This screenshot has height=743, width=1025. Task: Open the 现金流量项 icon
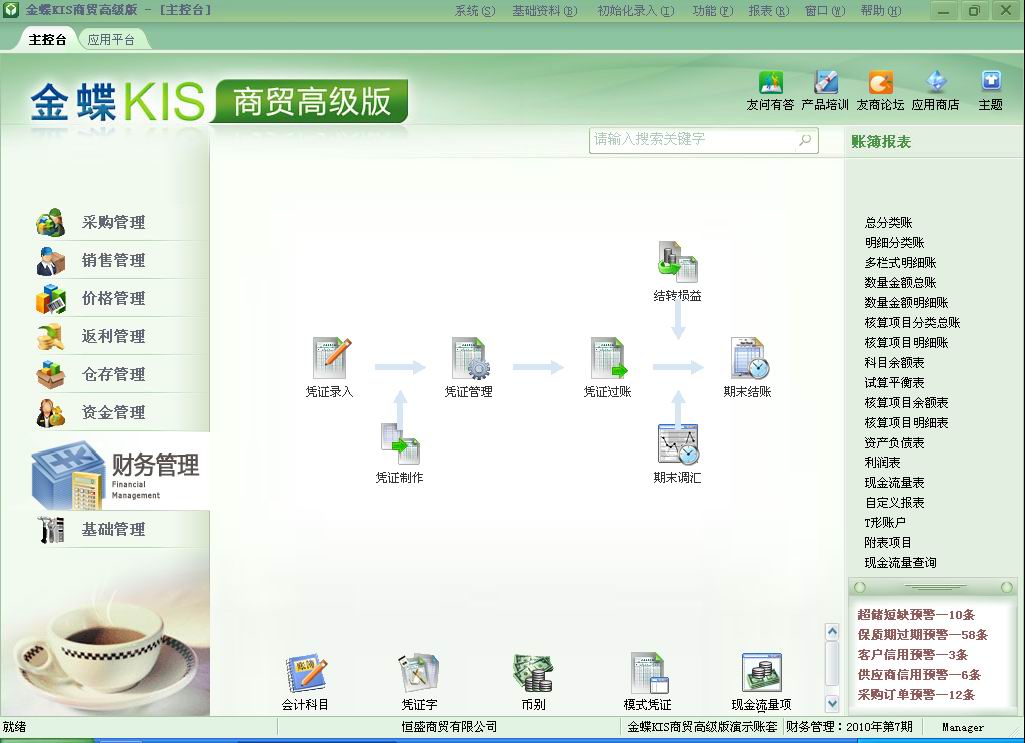[x=762, y=674]
